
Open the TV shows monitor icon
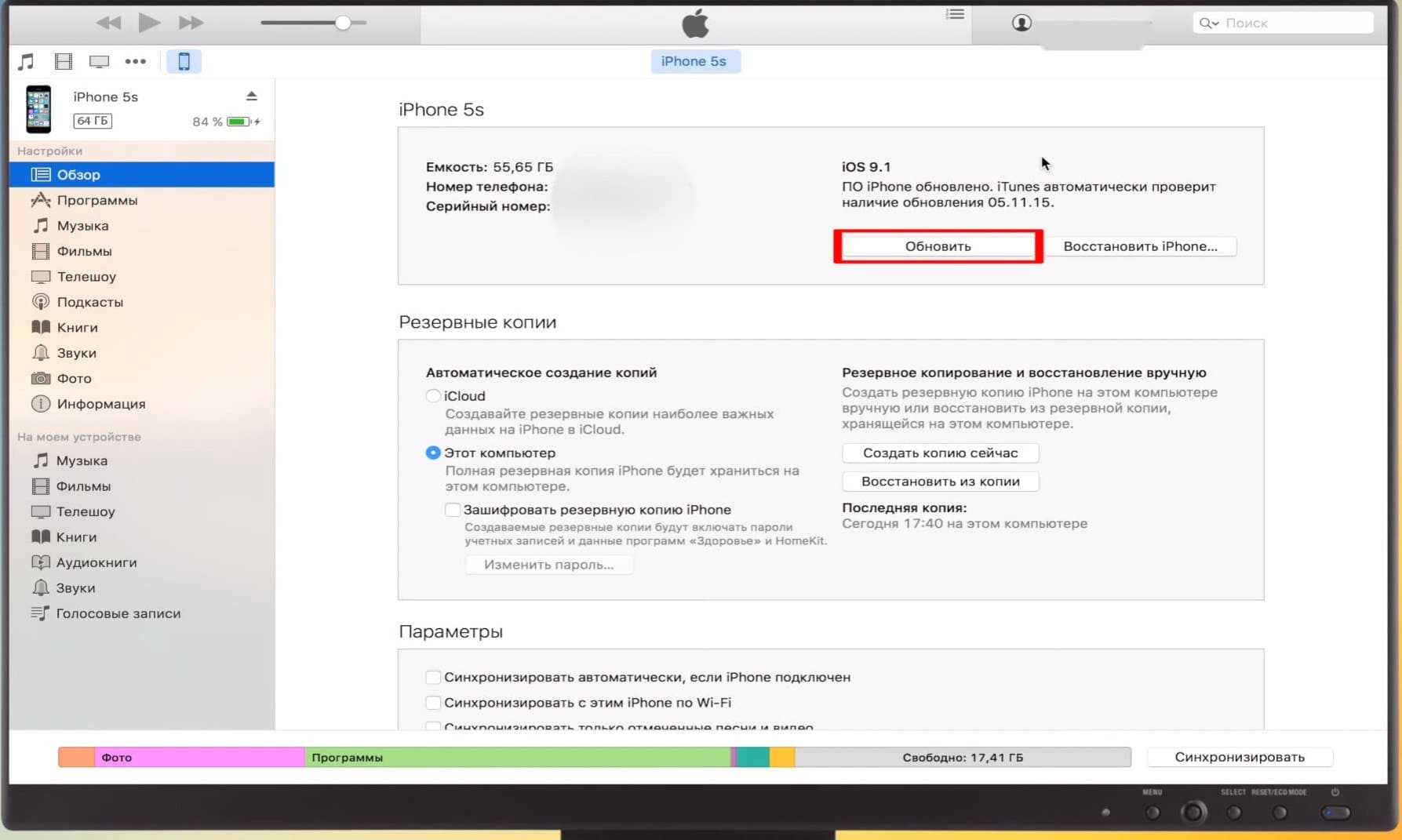pos(99,61)
